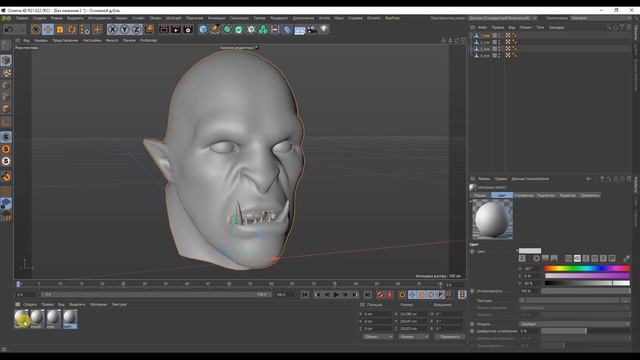This screenshot has height=360, width=640.
Task: Open the viewport Cameras menu
Action: click(40, 40)
